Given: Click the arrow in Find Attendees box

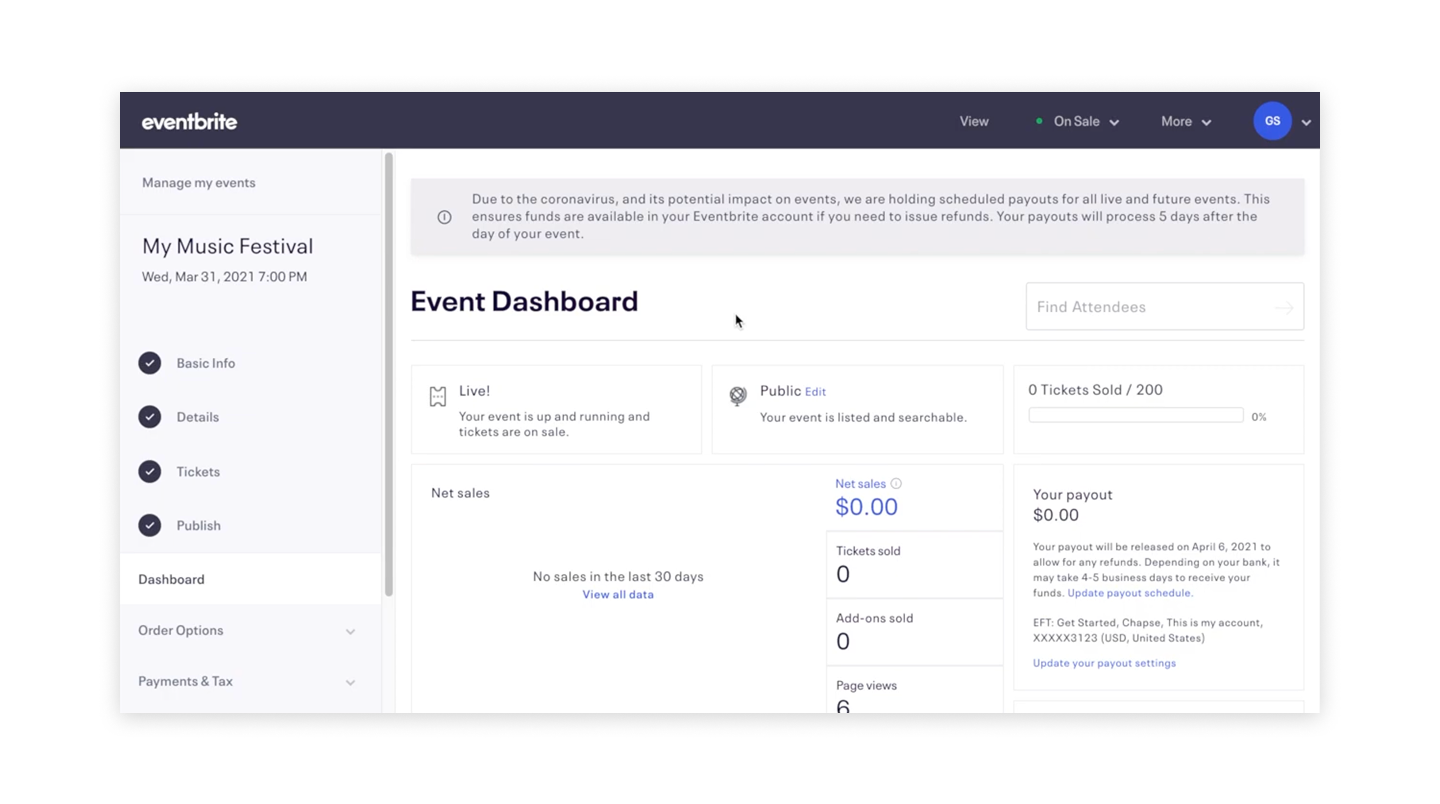Looking at the screenshot, I should (1284, 308).
